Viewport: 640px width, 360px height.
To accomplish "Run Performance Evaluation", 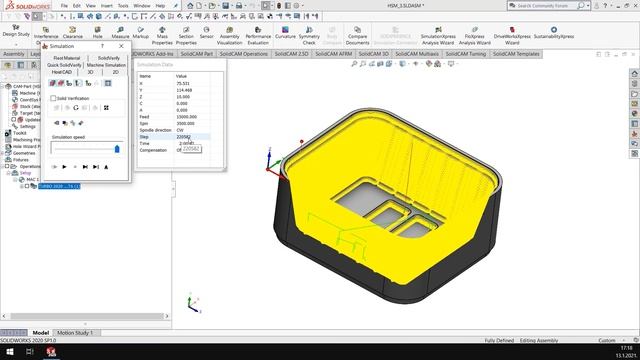I will (x=258, y=36).
